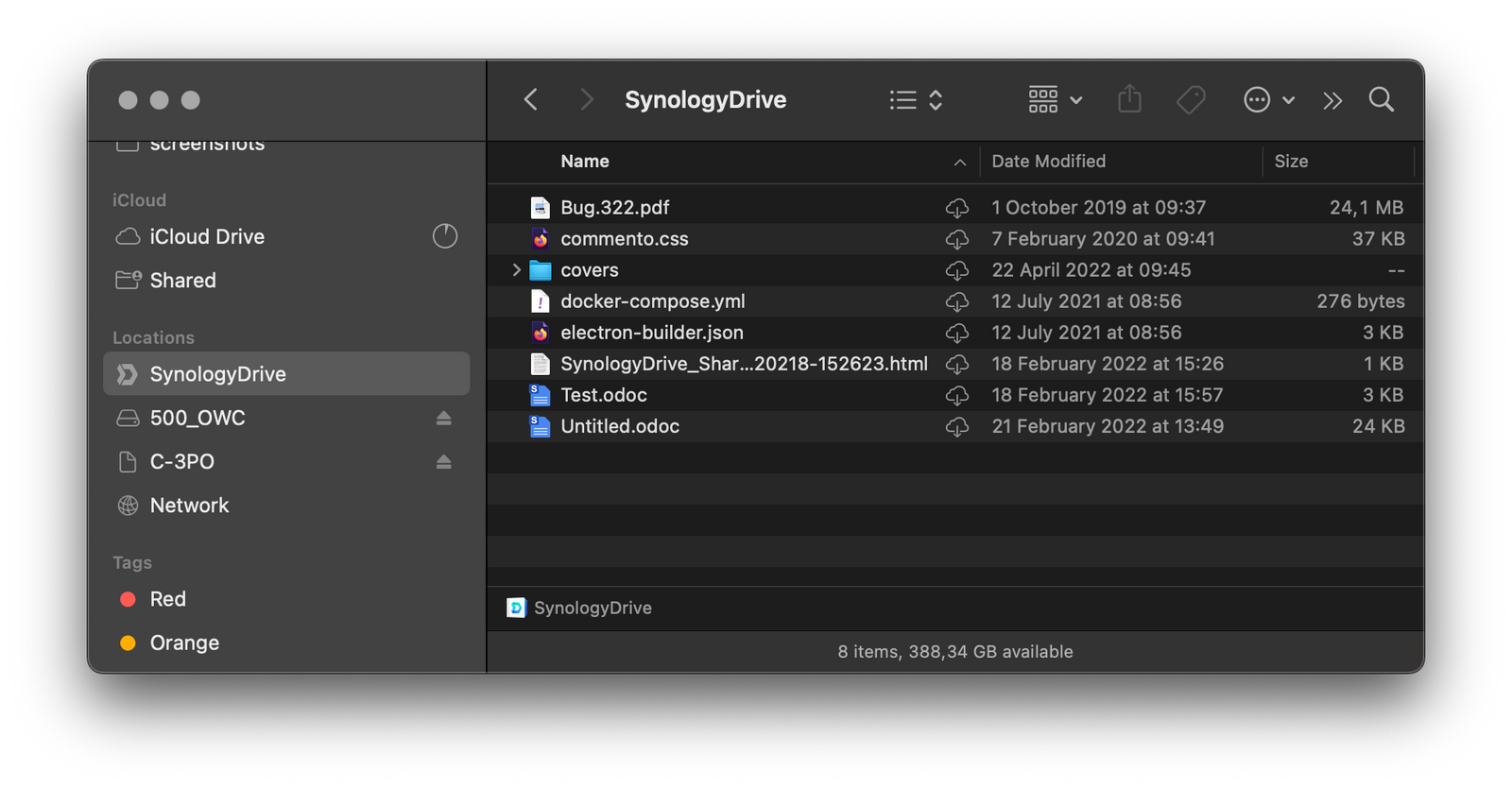1512x789 pixels.
Task: Click the window title SynologyDrive
Action: click(x=705, y=99)
